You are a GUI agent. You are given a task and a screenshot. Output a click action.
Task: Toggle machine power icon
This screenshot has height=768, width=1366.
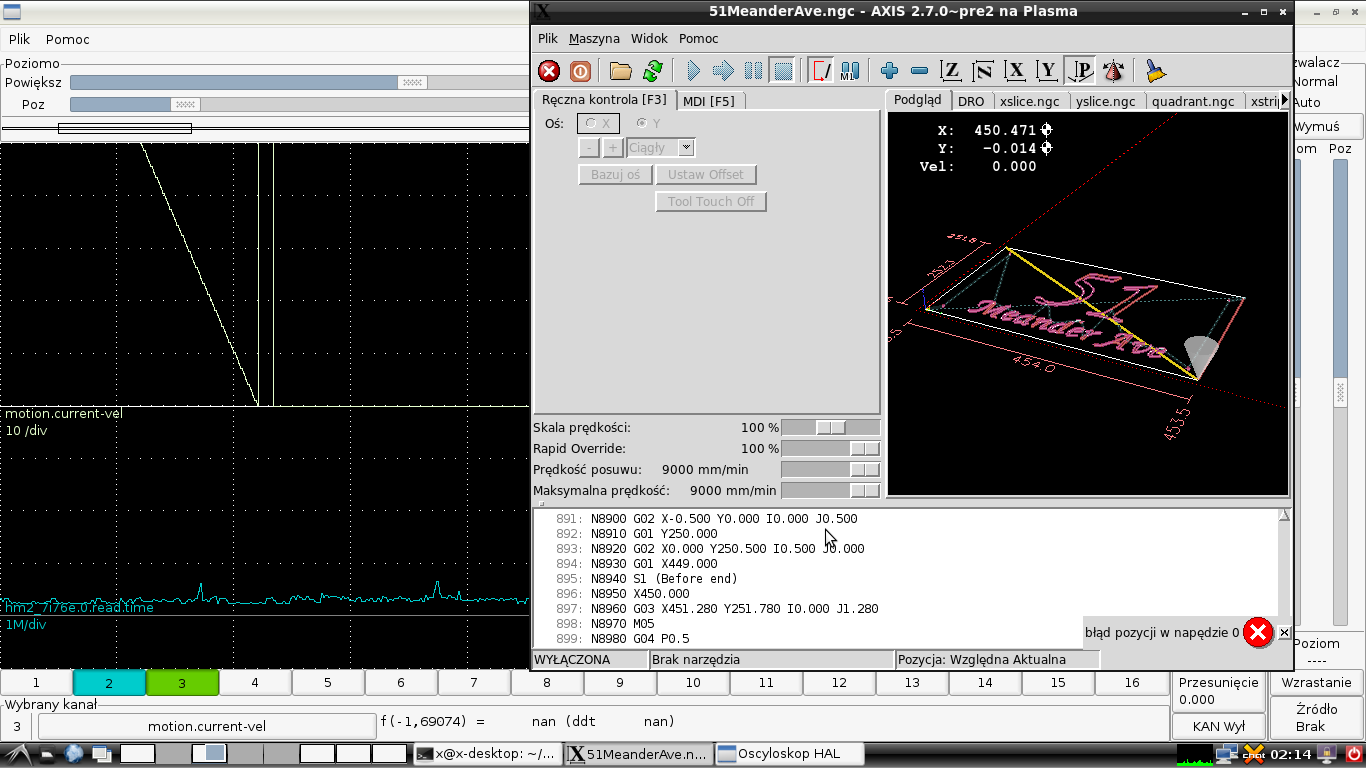pyautogui.click(x=580, y=71)
